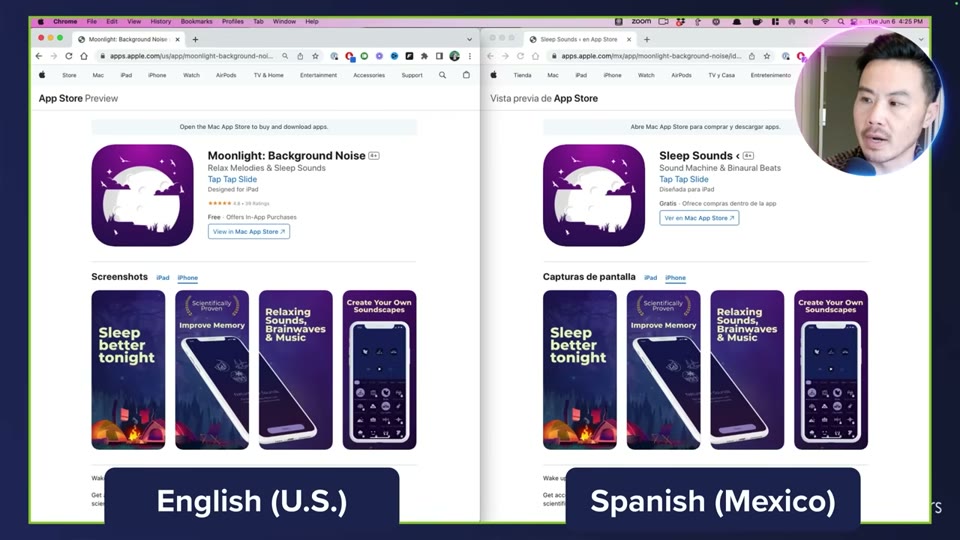Image resolution: width=960 pixels, height=540 pixels.
Task: Open the History menu
Action: 160,21
